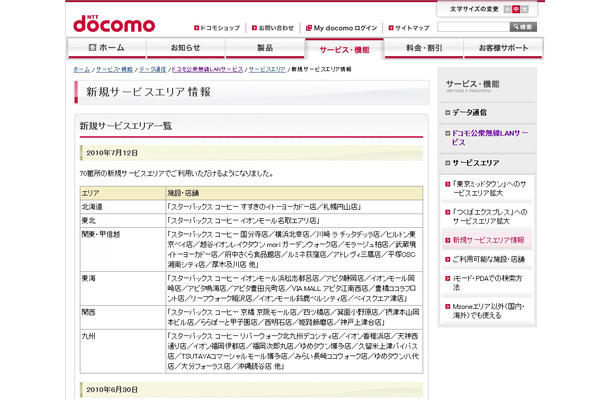Click red arrow icon beside ご利用可能な施設・店舗

click(447, 259)
